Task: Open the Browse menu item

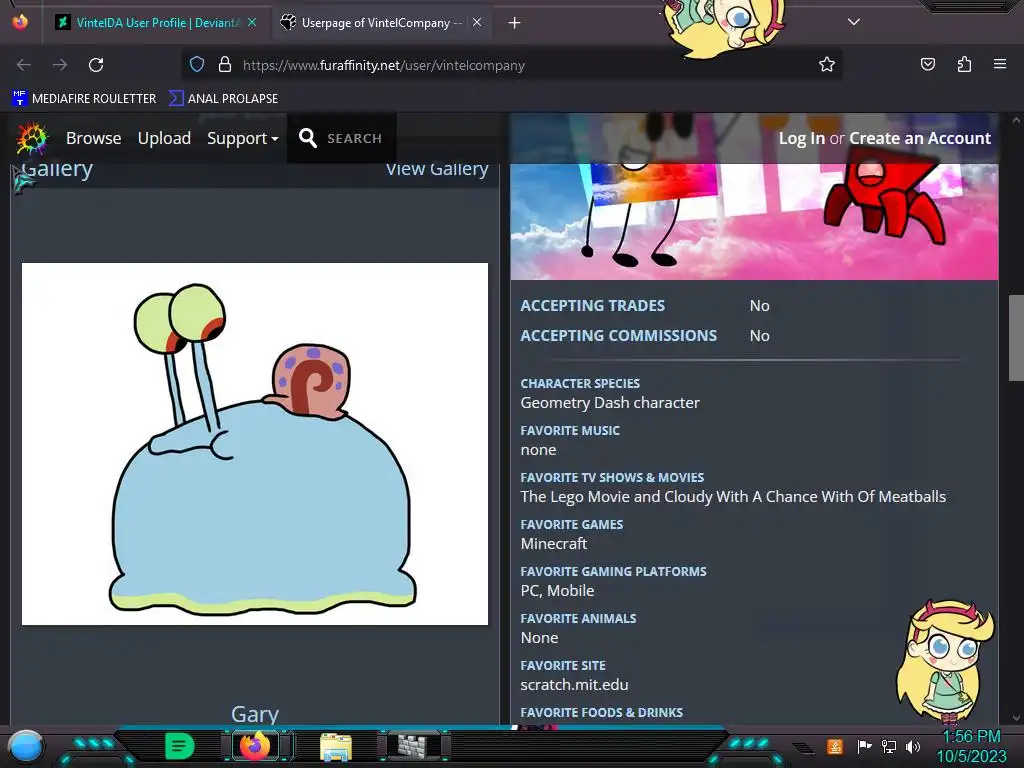Action: coord(93,138)
